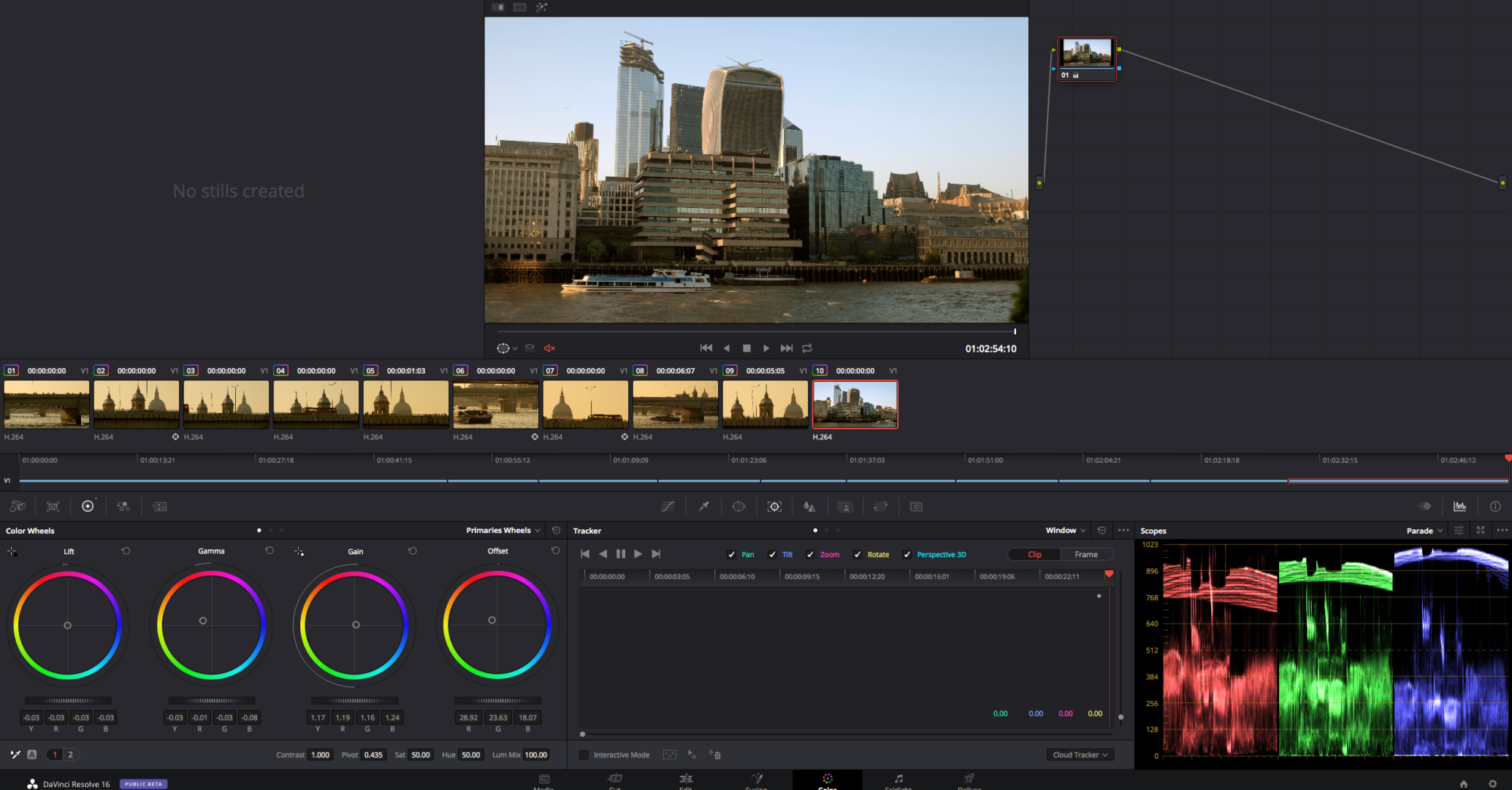Select the Color Wheels palette icon
The image size is (1512, 790).
pos(88,507)
